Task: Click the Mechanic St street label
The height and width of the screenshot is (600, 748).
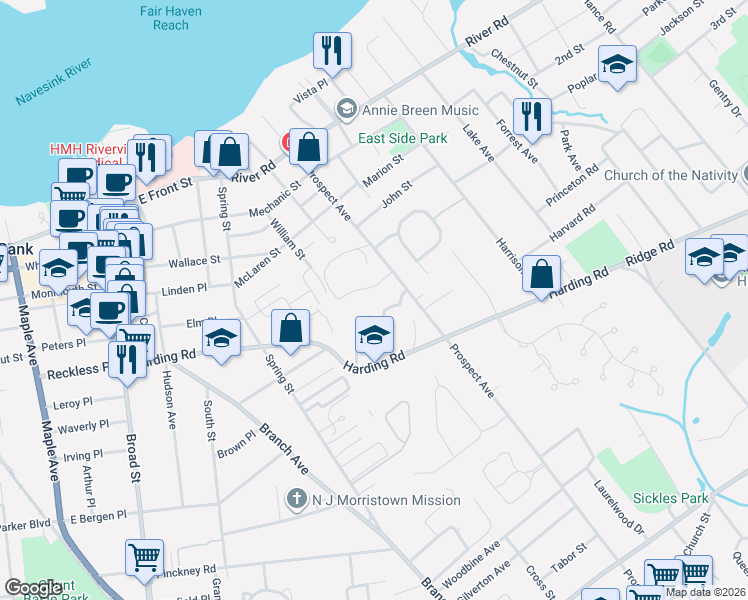Action: [275, 198]
